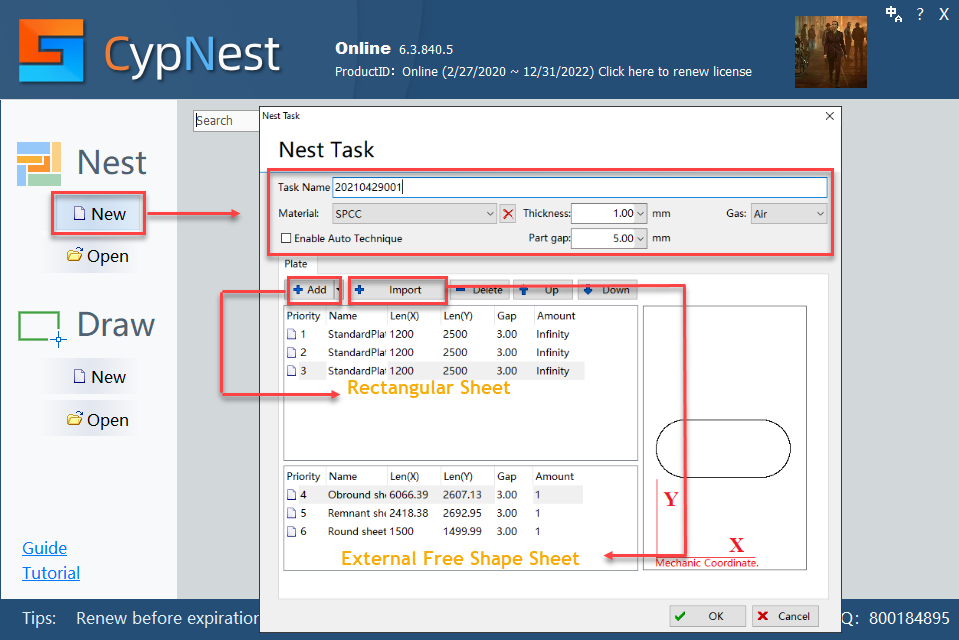Click the Delete plate button
959x640 pixels.
(480, 290)
